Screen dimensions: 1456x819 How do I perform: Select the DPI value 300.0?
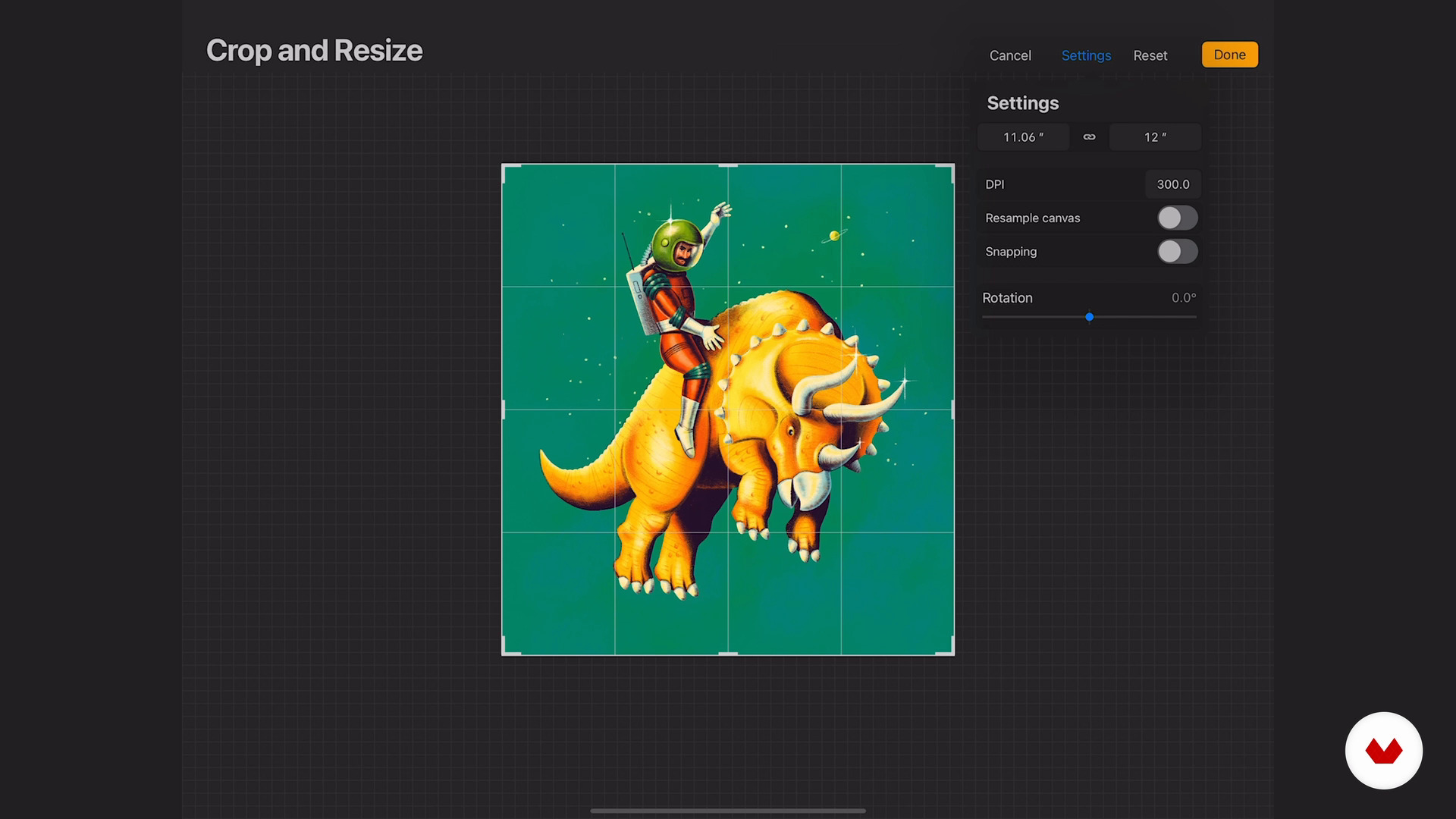[1172, 184]
